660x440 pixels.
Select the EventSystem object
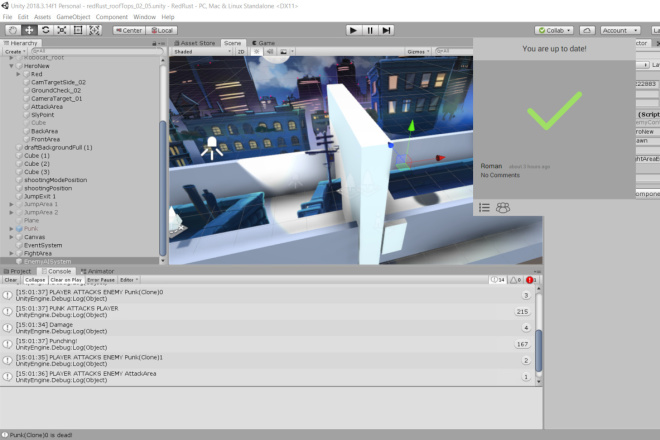click(x=43, y=245)
